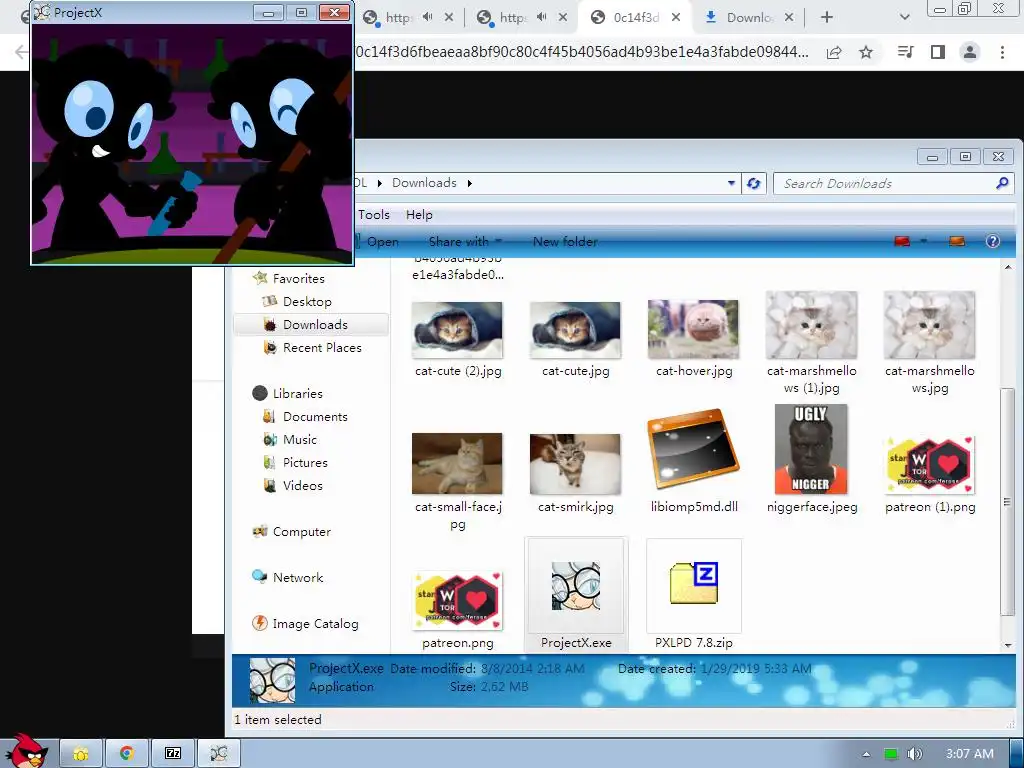Click the search magnifier icon
This screenshot has width=1024, height=768.
(x=1002, y=184)
